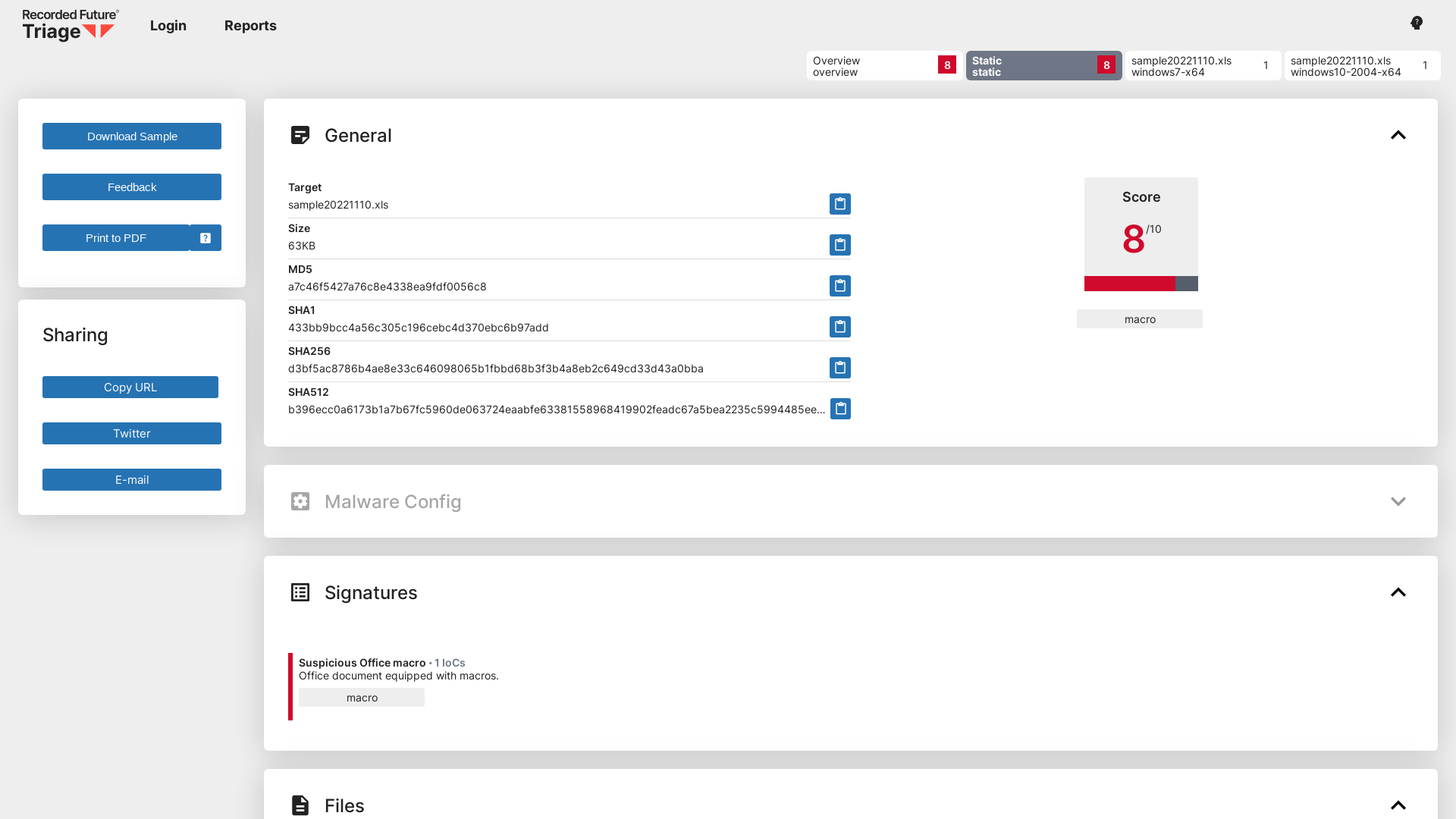1456x819 pixels.
Task: Click the Signatures section icon
Action: pos(300,592)
